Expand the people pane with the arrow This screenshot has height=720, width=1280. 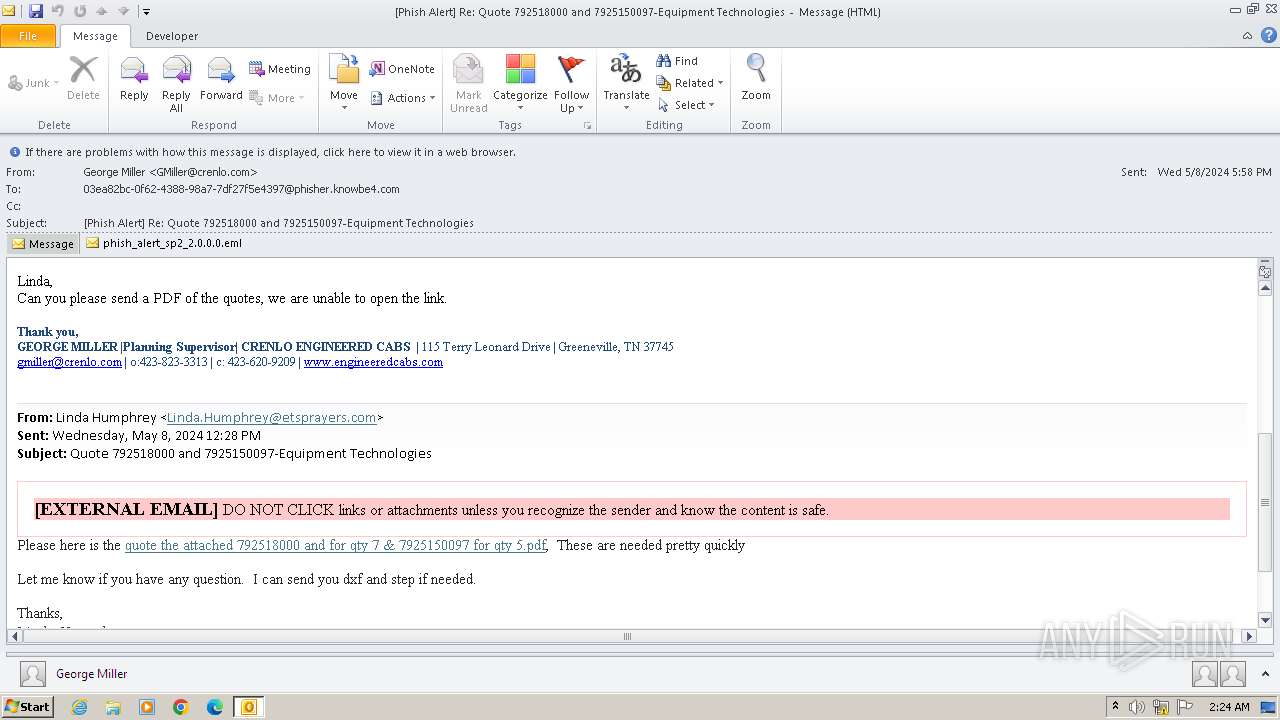[x=1266, y=674]
